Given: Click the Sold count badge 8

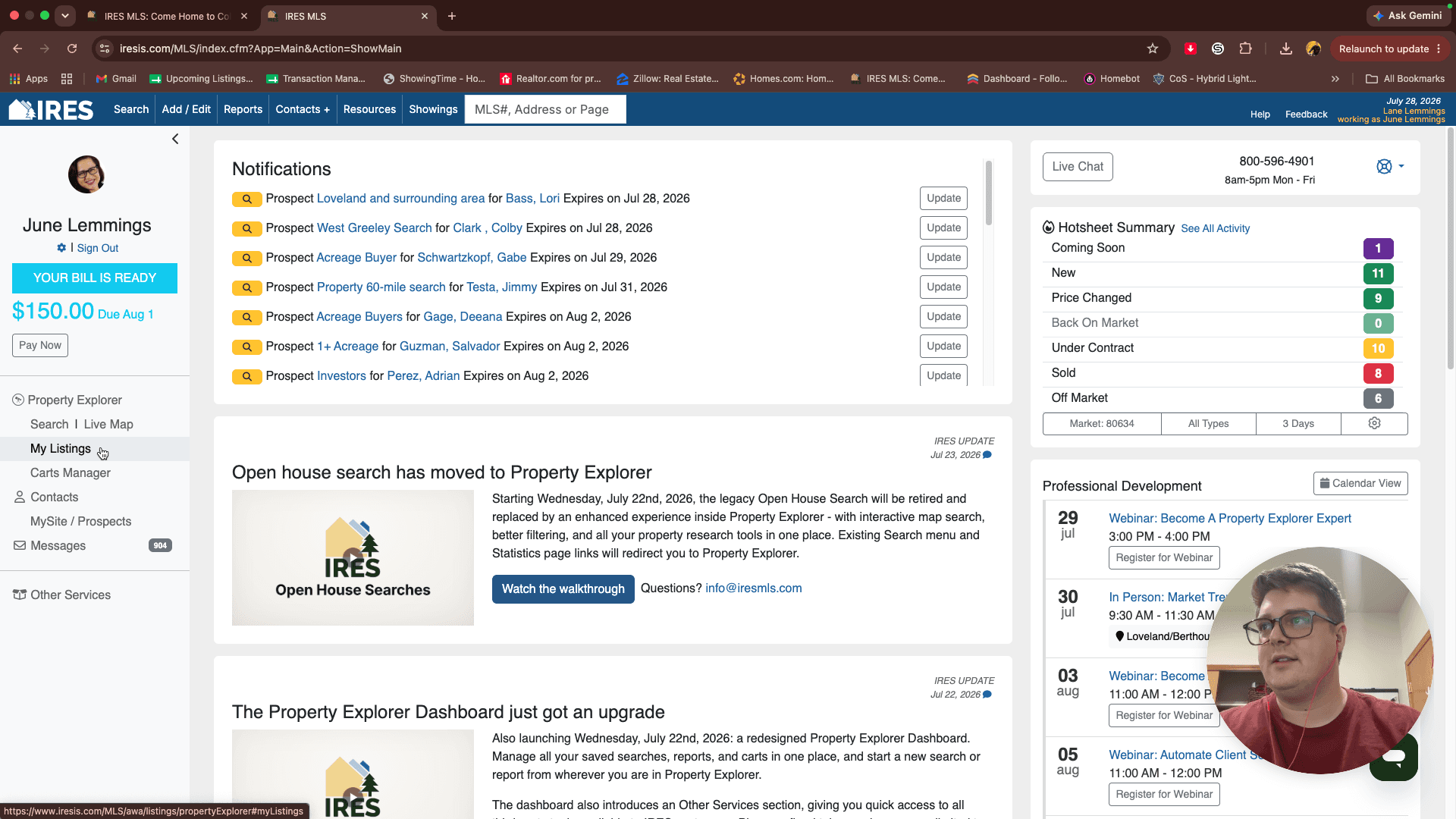Looking at the screenshot, I should [x=1378, y=374].
